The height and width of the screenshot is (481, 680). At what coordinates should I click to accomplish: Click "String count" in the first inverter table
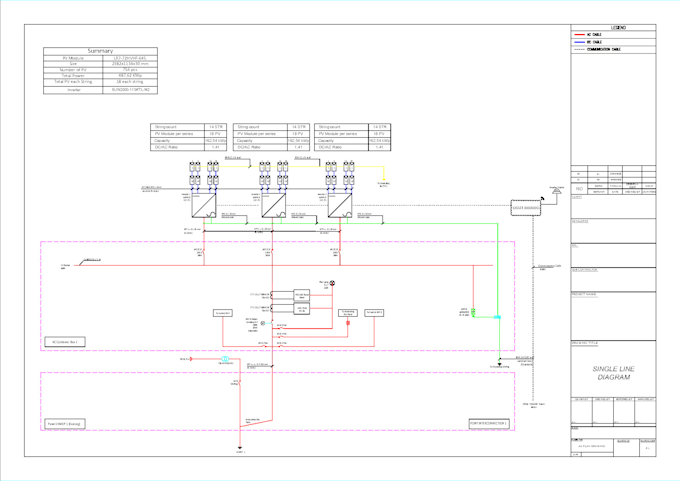[x=165, y=127]
